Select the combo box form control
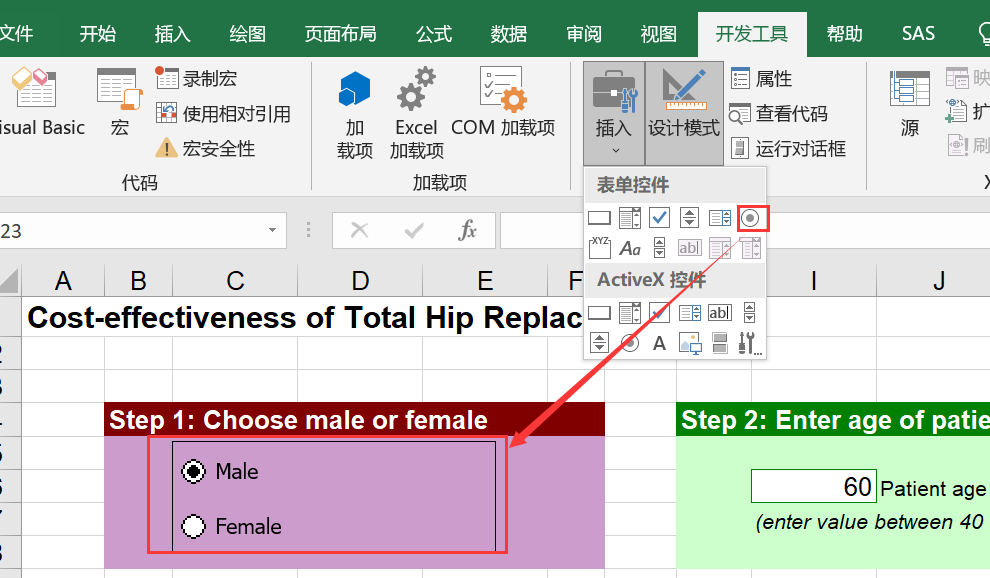Viewport: 990px width, 578px height. (629, 217)
